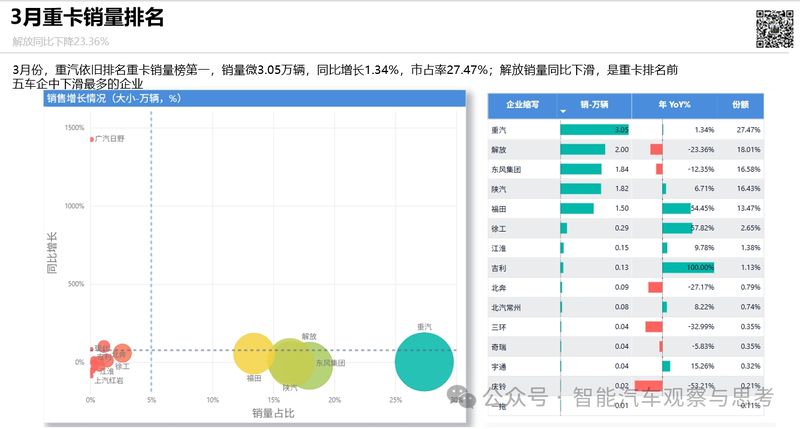Screen dimensions: 800x429
Task: Click the 解放同比下降23.36% subtitle
Action: click(61, 41)
